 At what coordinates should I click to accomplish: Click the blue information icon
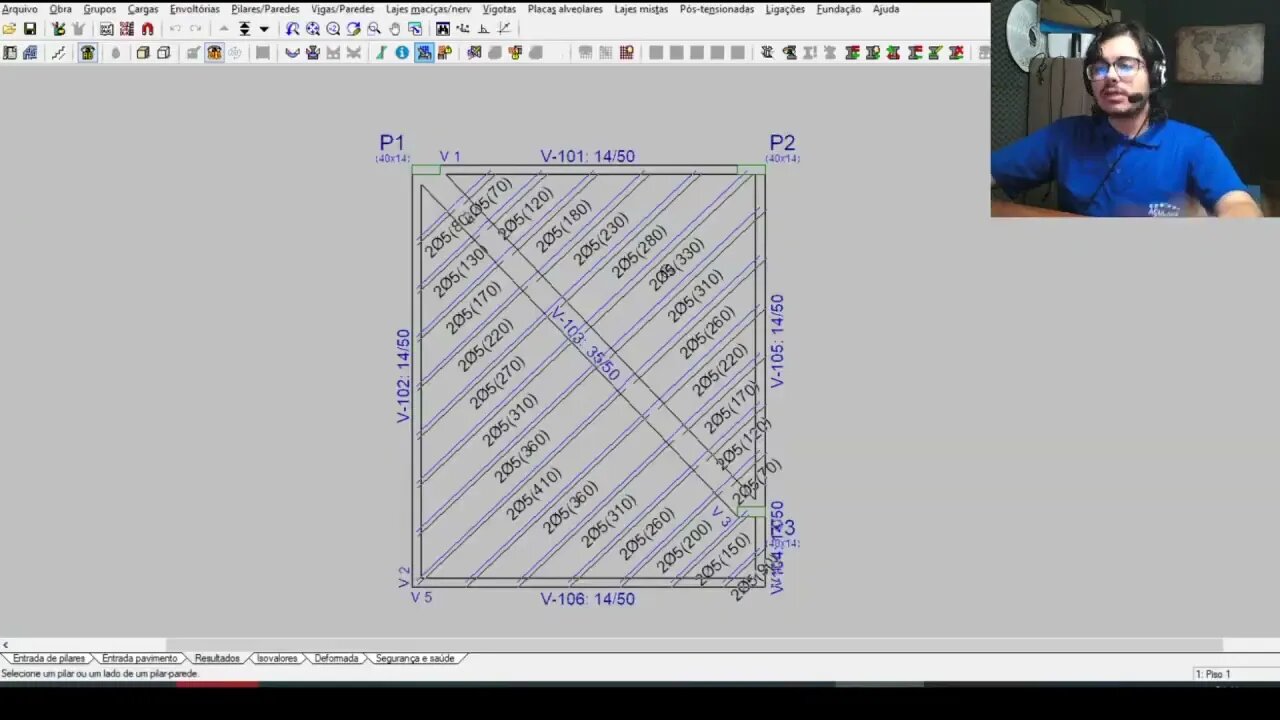pyautogui.click(x=402, y=53)
